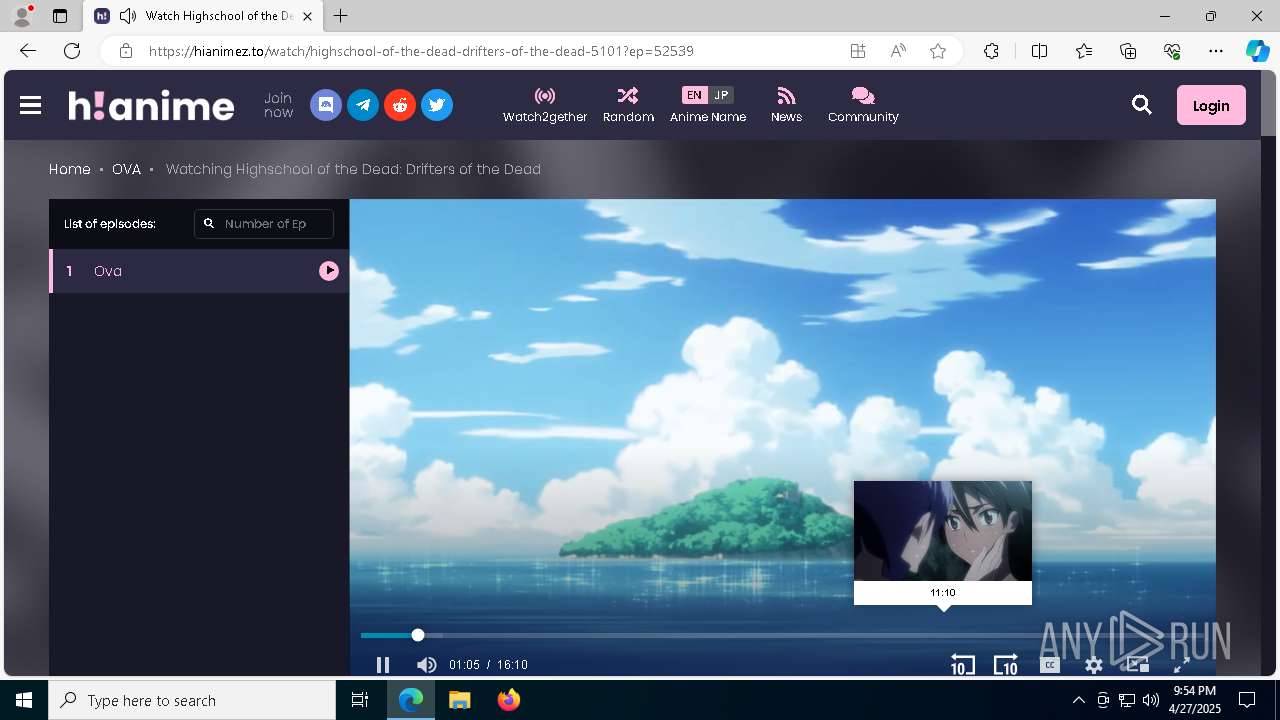The image size is (1280, 720).
Task: Enable picture-in-picture mode
Action: pos(1137,665)
